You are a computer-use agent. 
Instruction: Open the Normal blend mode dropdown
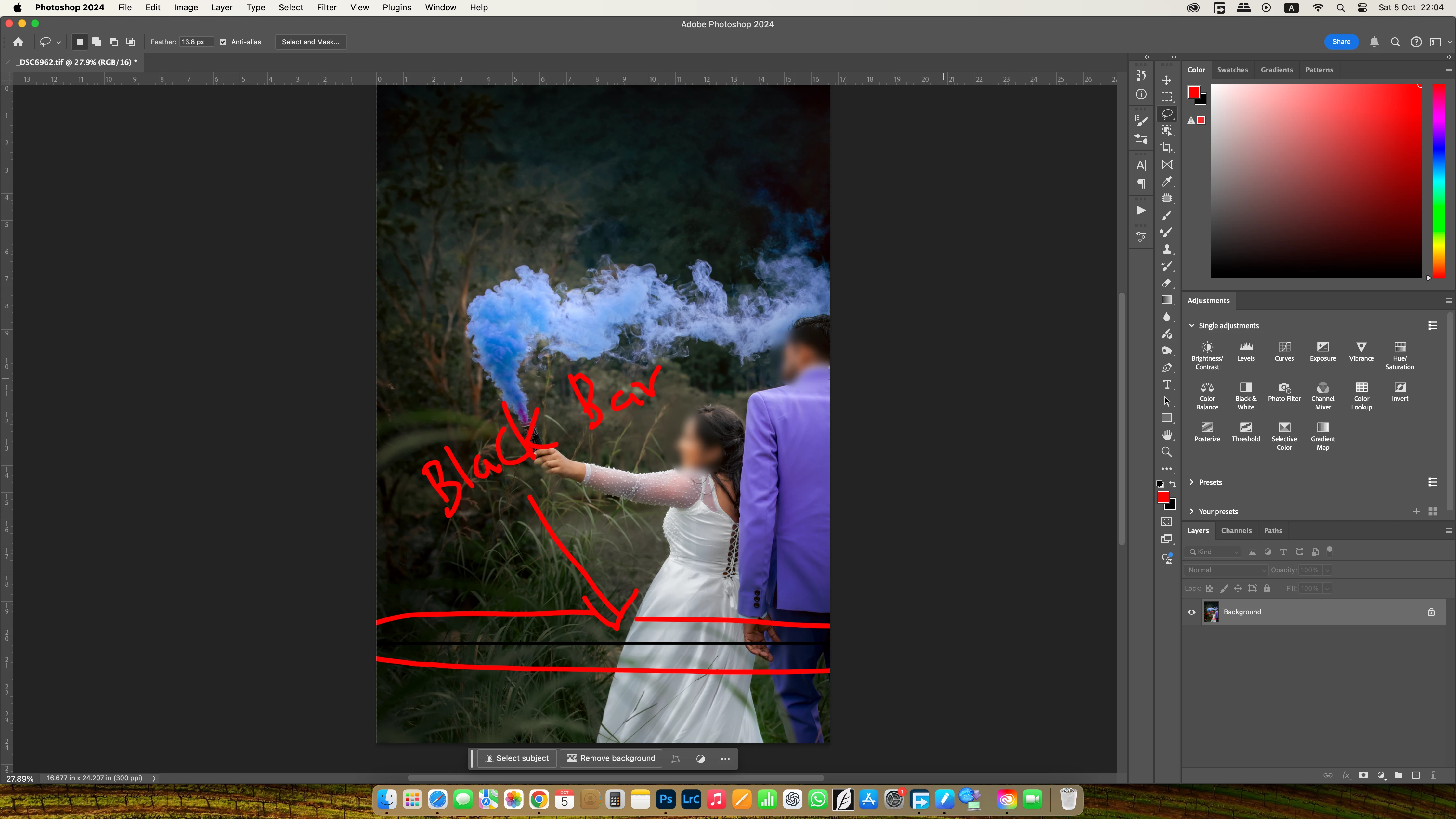point(1225,570)
